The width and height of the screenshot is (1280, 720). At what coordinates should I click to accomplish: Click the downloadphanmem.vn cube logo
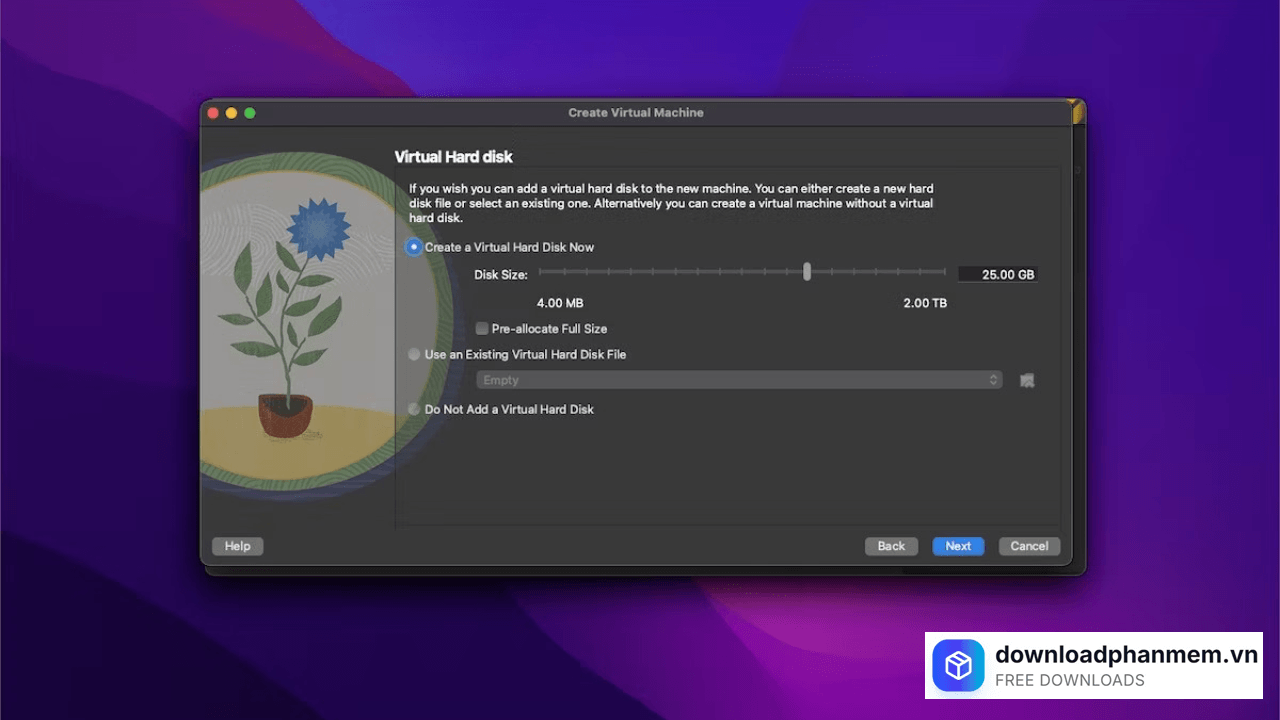tap(958, 665)
